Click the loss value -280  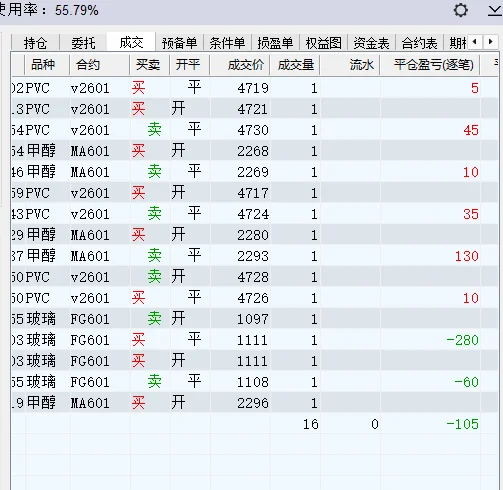coord(463,340)
